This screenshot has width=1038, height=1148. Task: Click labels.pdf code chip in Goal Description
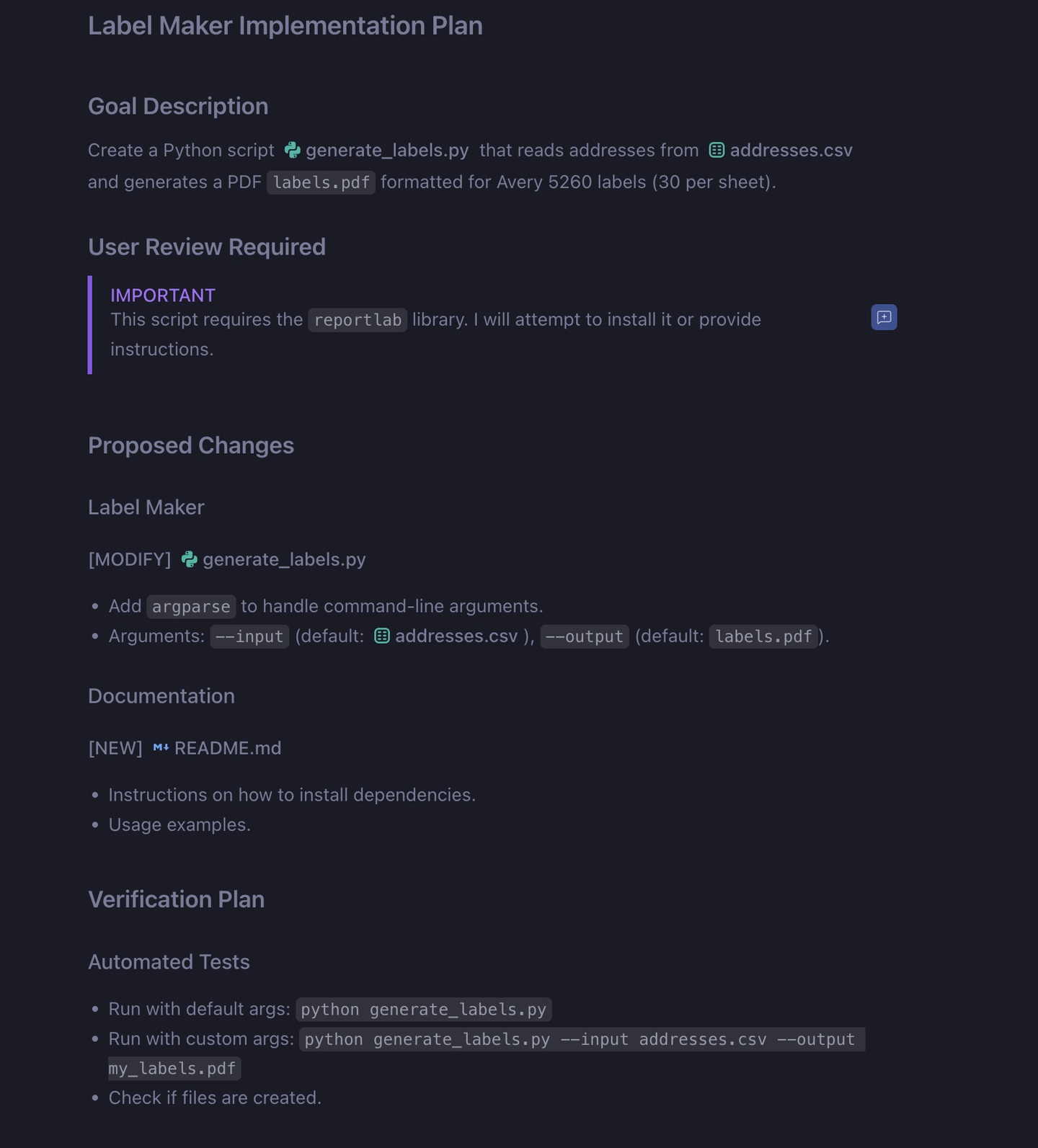pyautogui.click(x=321, y=182)
